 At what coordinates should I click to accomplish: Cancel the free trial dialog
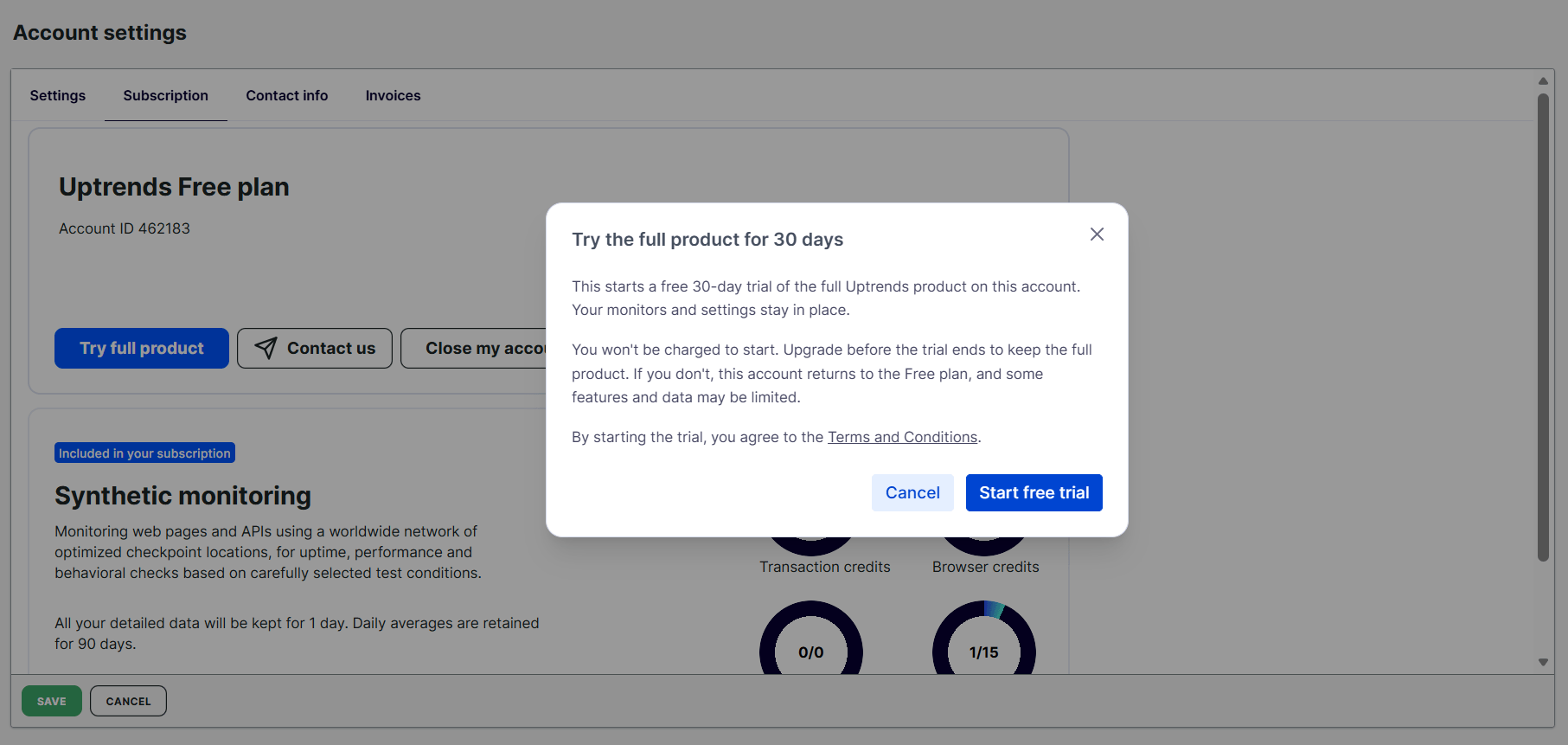pyautogui.click(x=912, y=492)
